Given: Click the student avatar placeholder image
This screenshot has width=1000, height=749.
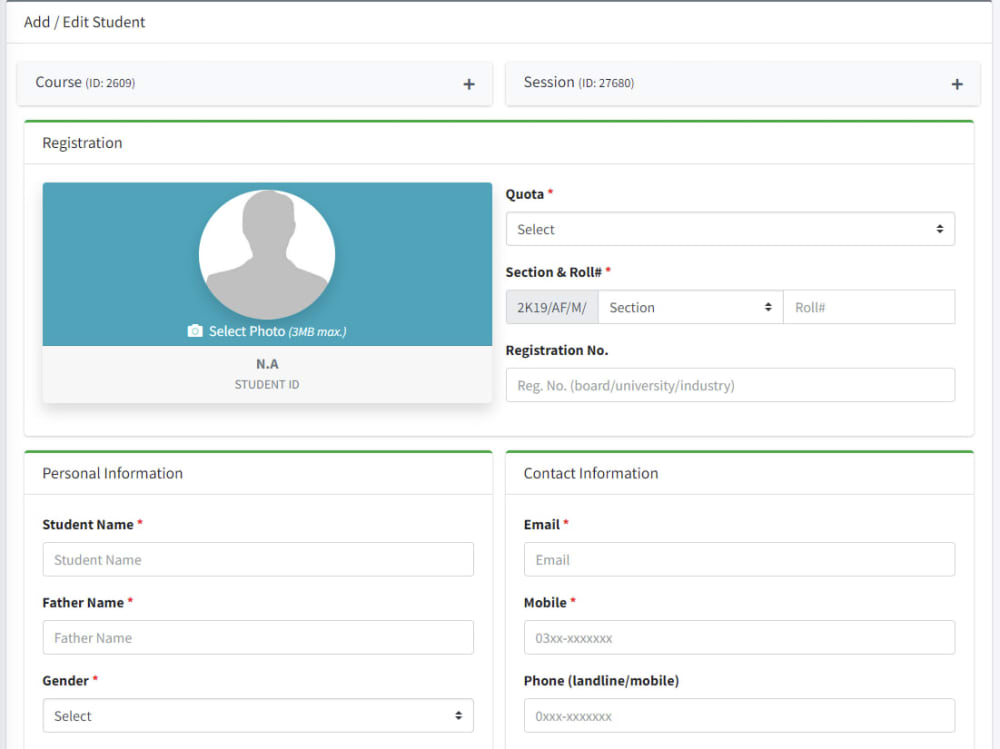Looking at the screenshot, I should [267, 255].
